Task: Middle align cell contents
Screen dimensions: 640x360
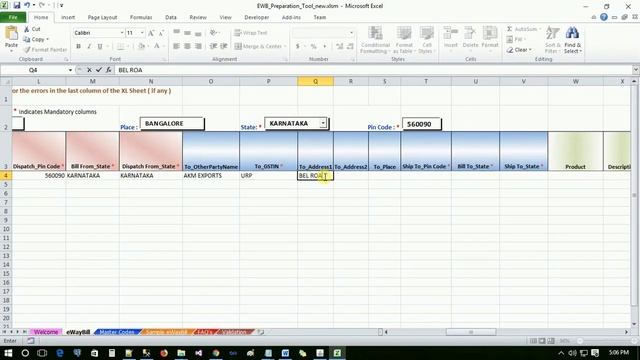Action: [187, 33]
